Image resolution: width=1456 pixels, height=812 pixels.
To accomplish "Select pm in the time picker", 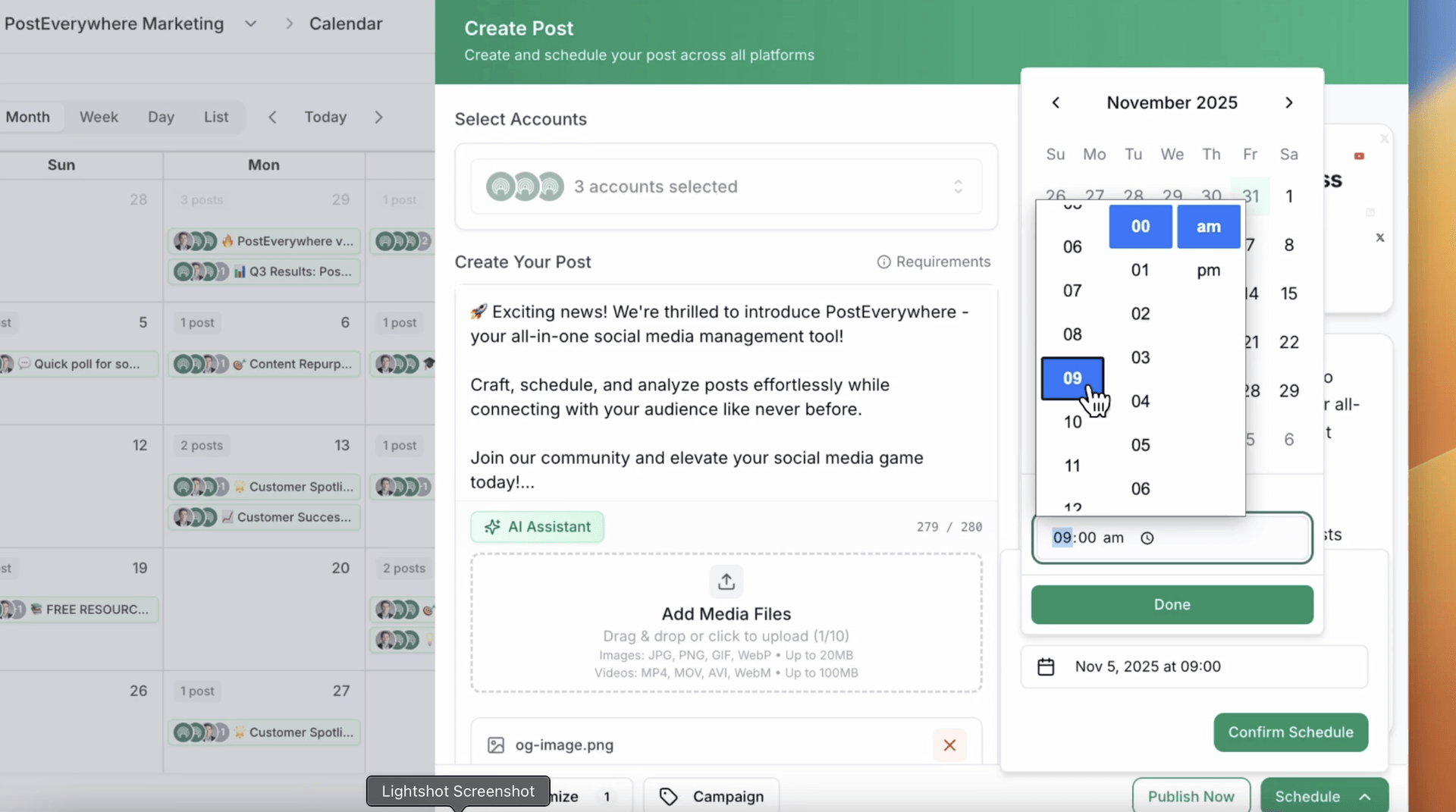I will coord(1208,271).
